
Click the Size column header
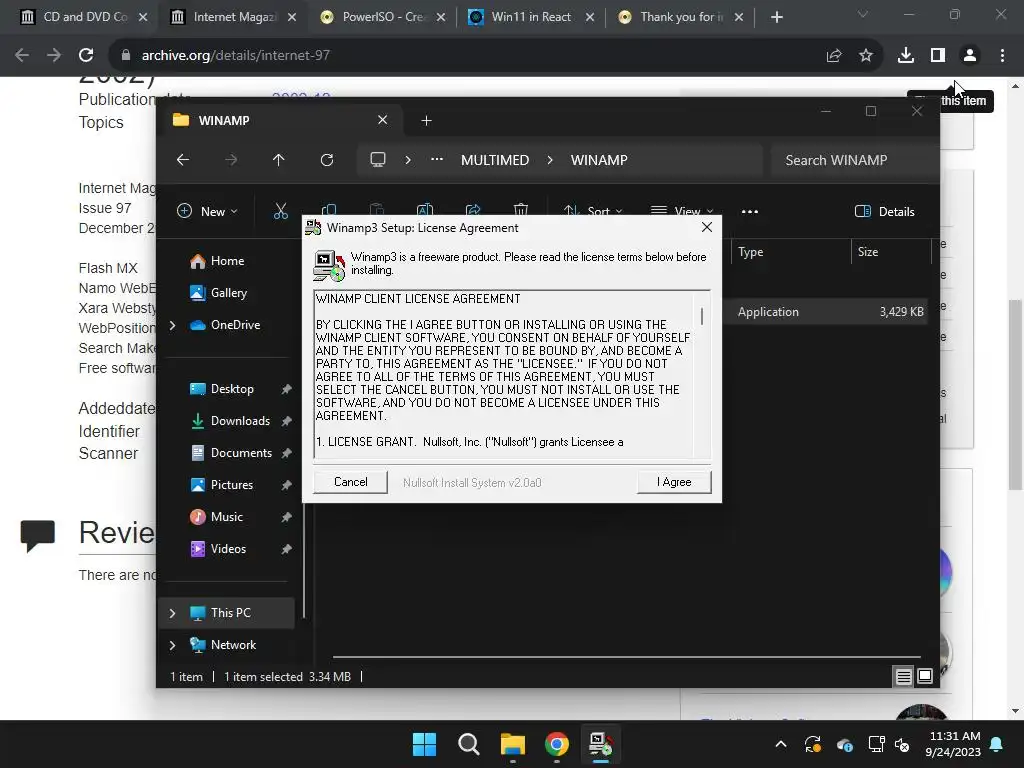click(891, 252)
